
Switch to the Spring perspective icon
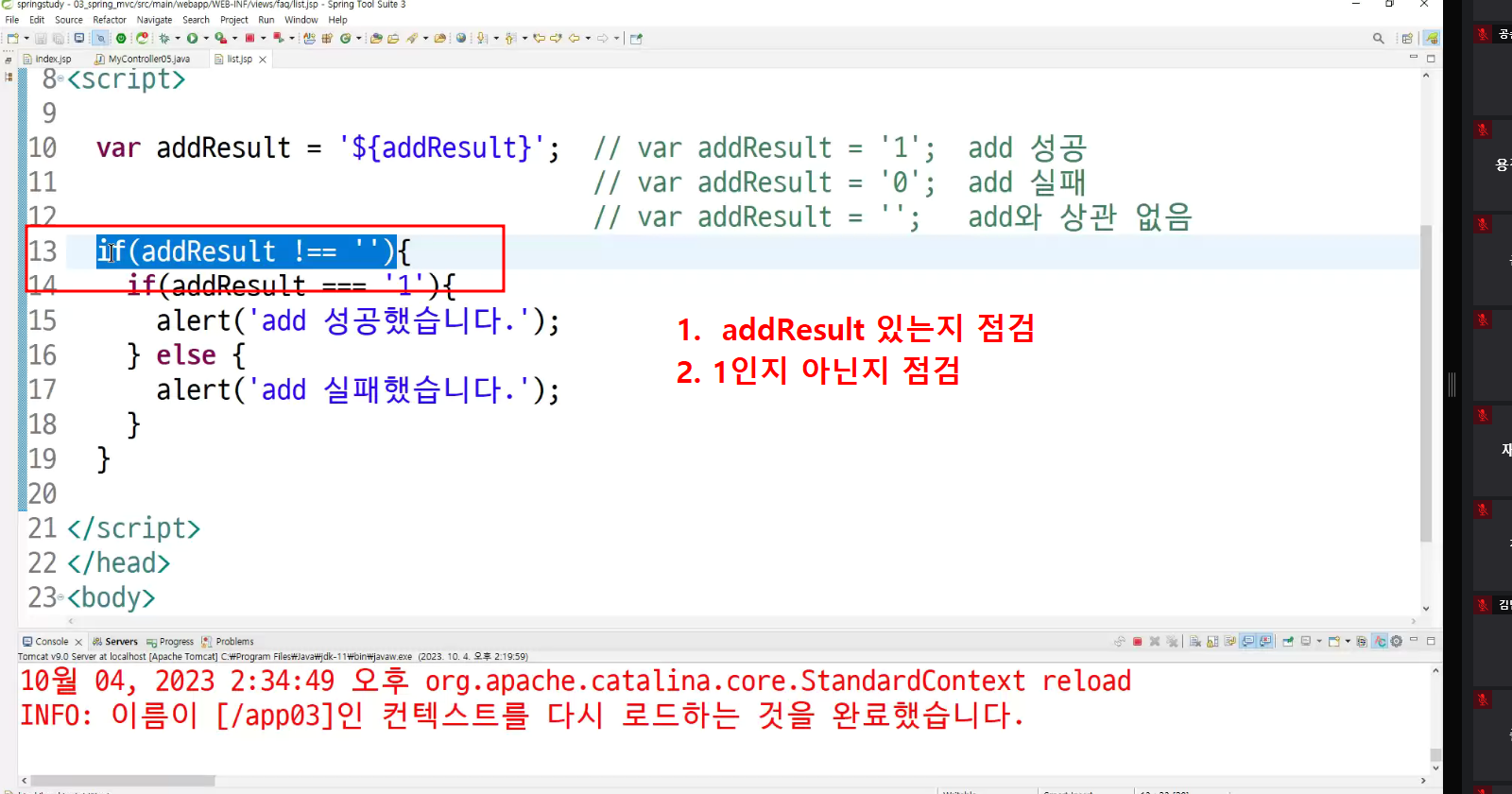tap(1433, 39)
